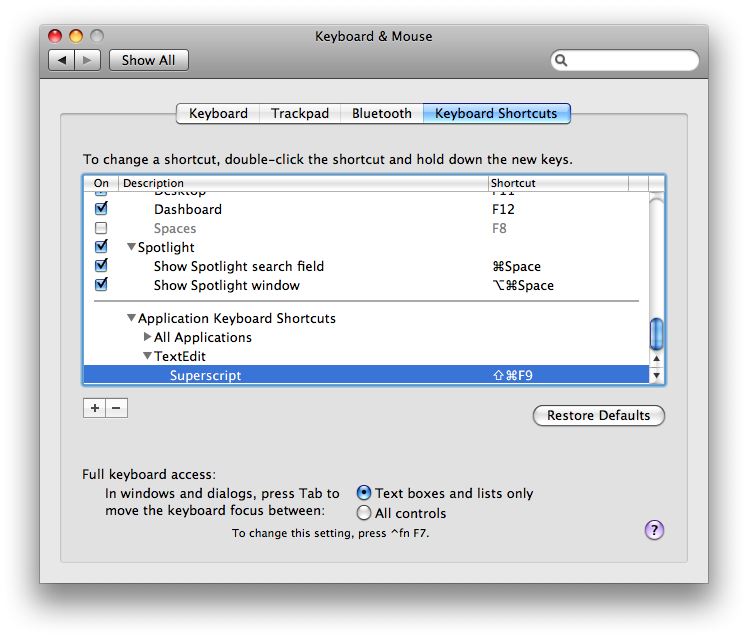
Task: Click the back navigation arrow
Action: tap(62, 60)
